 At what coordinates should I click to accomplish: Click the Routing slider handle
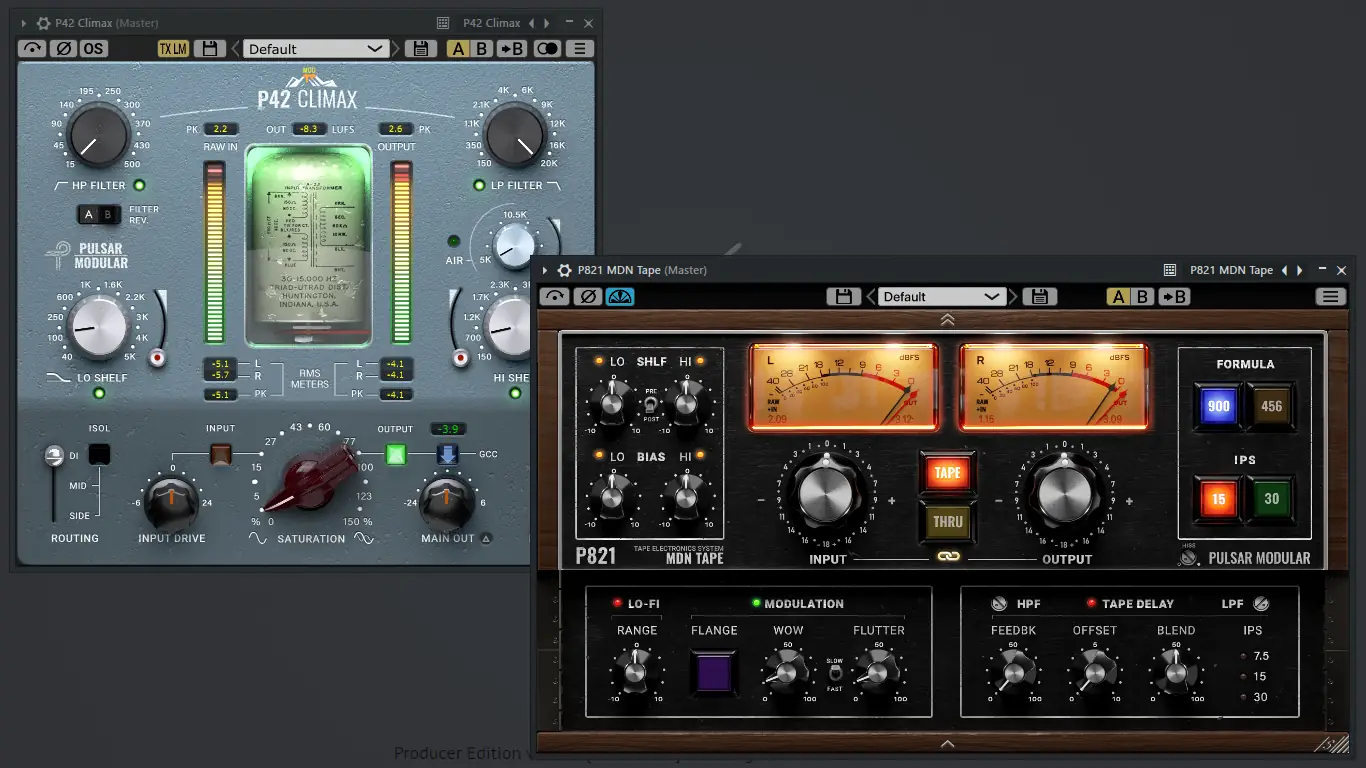(54, 456)
